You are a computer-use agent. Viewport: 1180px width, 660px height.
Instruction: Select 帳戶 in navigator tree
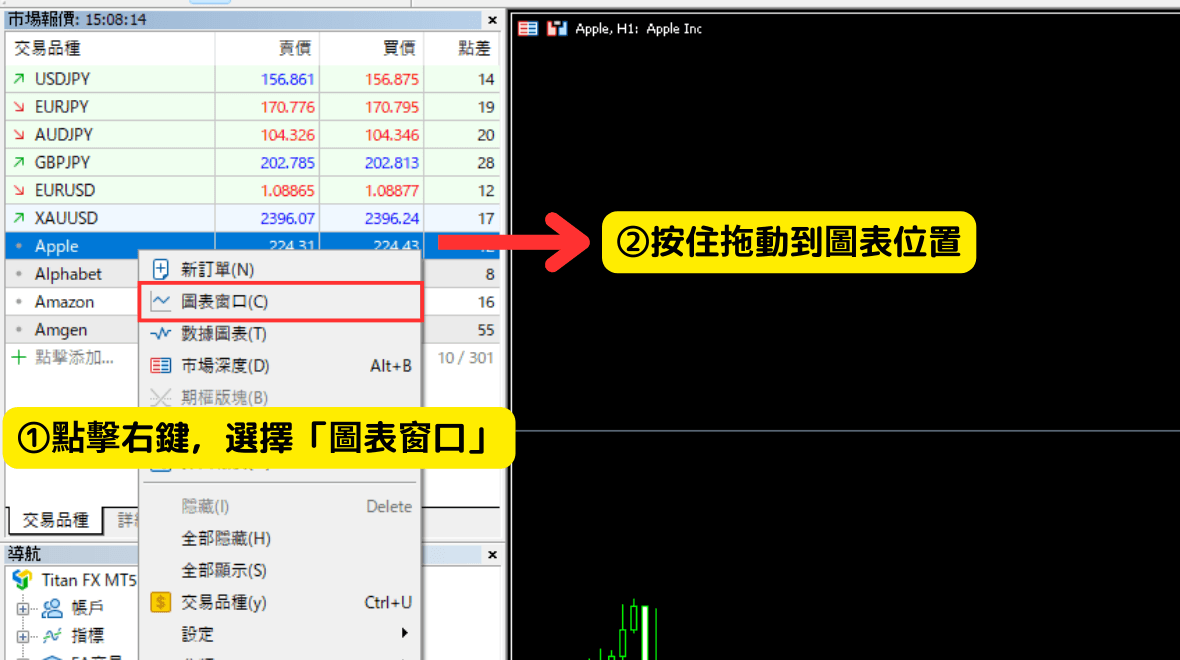[x=87, y=608]
